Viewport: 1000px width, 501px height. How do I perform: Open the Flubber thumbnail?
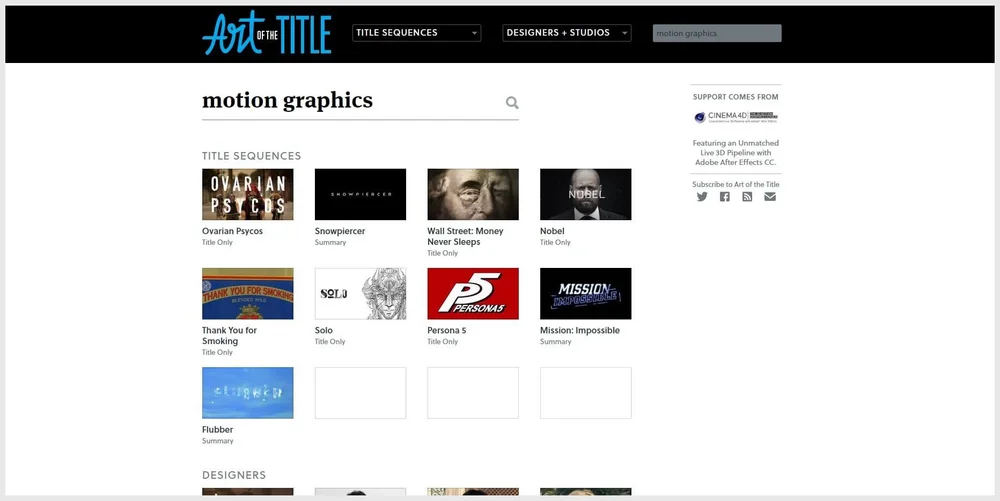tap(247, 393)
